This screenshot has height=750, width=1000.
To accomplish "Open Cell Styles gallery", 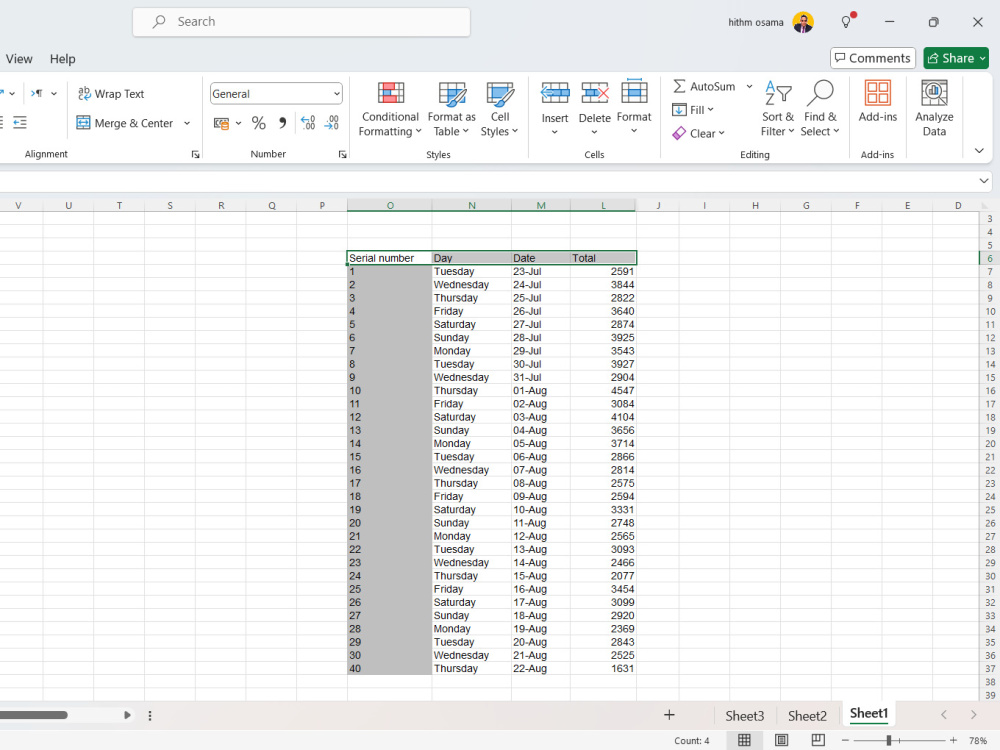I will click(x=499, y=109).
